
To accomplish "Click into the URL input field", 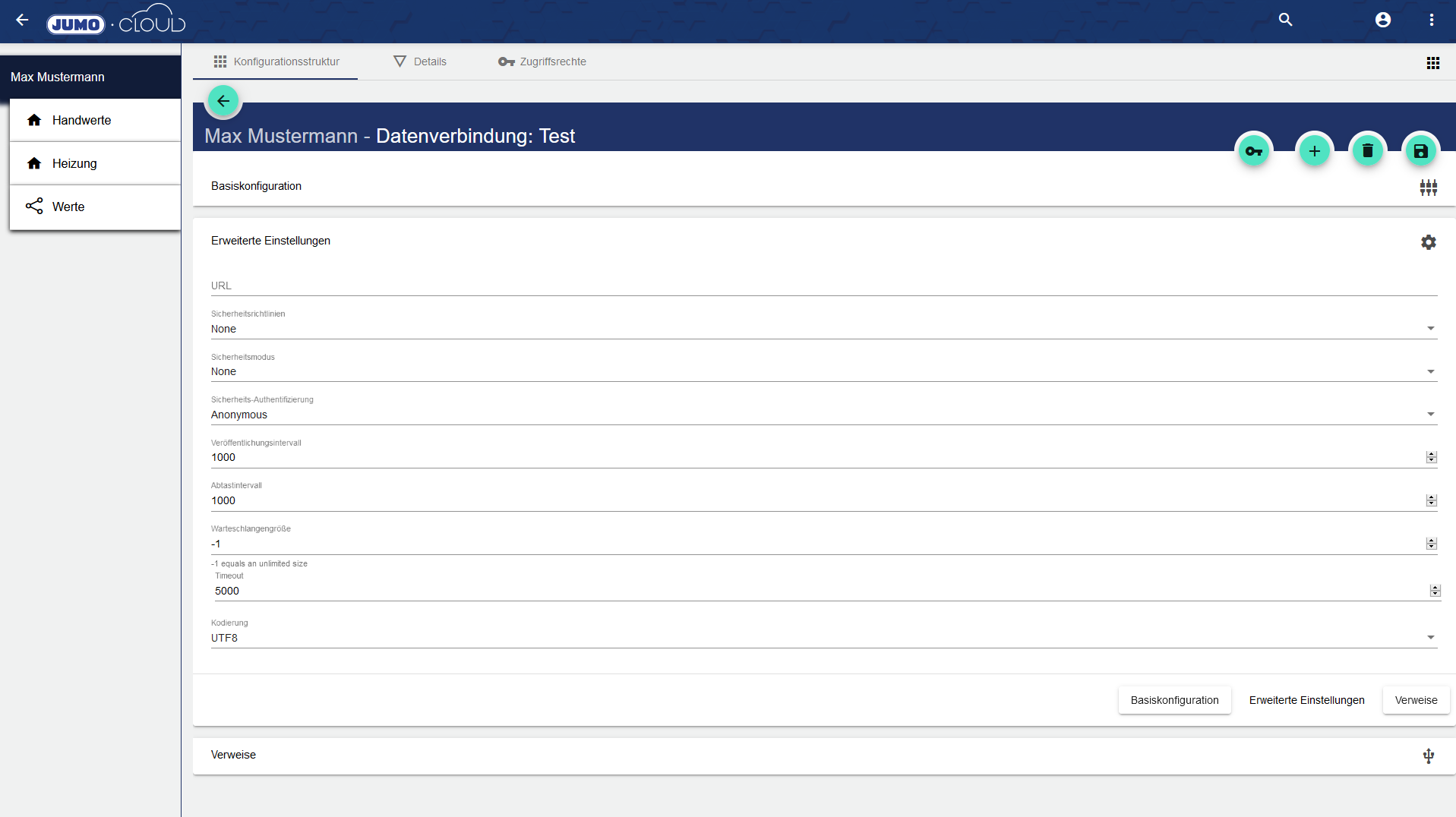I will pos(823,285).
